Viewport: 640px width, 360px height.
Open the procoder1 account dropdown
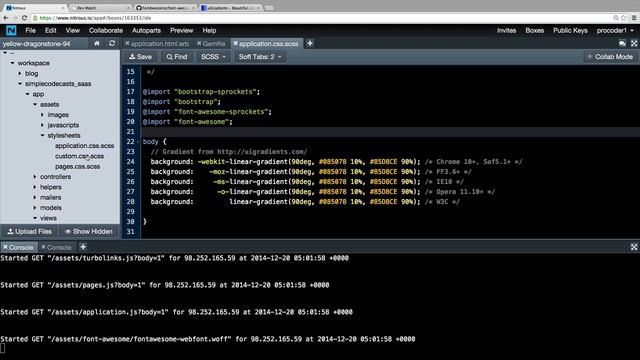[615, 31]
